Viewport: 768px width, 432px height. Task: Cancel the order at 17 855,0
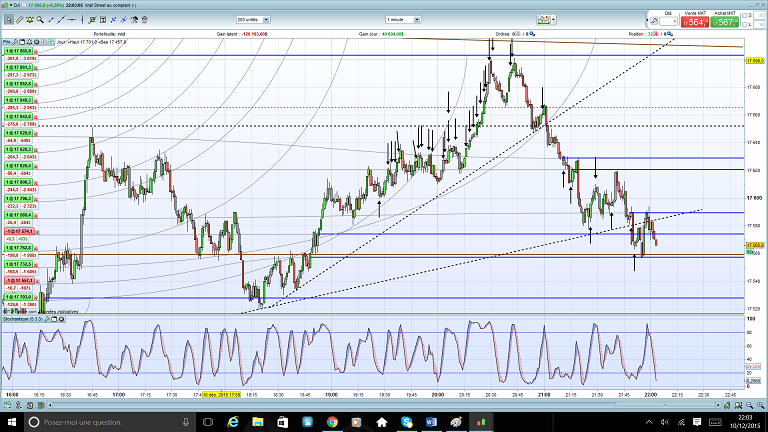coord(35,52)
